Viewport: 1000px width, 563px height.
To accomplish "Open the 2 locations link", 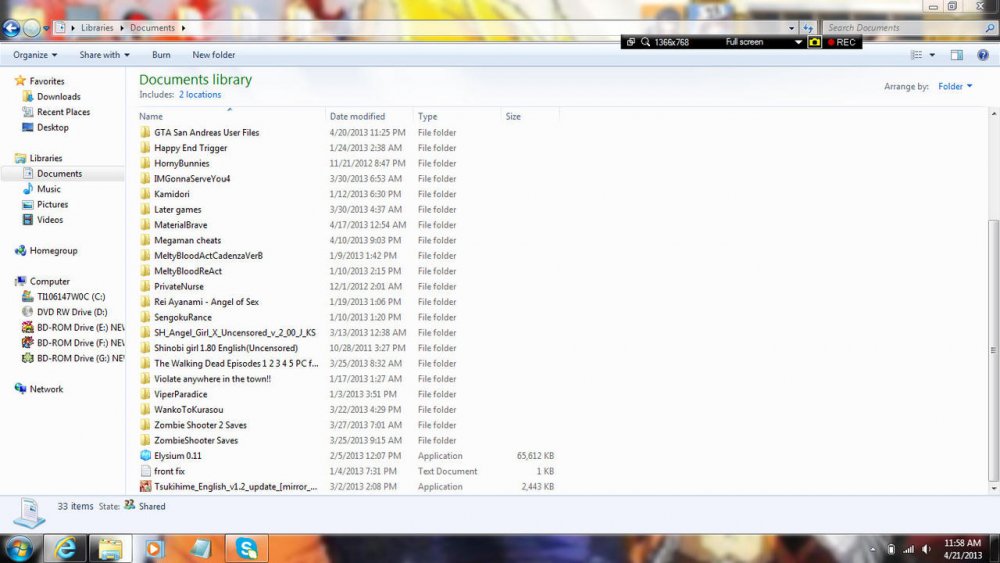I will 200,95.
